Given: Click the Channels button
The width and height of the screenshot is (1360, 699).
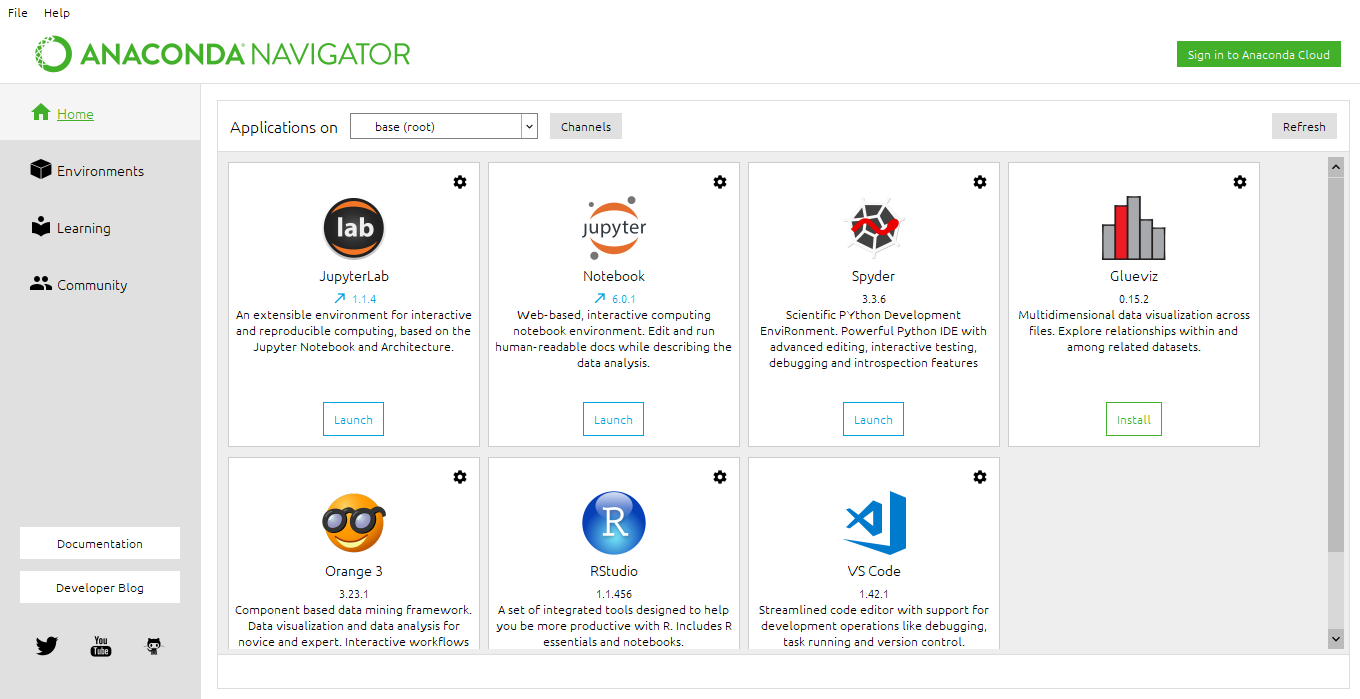Looking at the screenshot, I should point(586,126).
